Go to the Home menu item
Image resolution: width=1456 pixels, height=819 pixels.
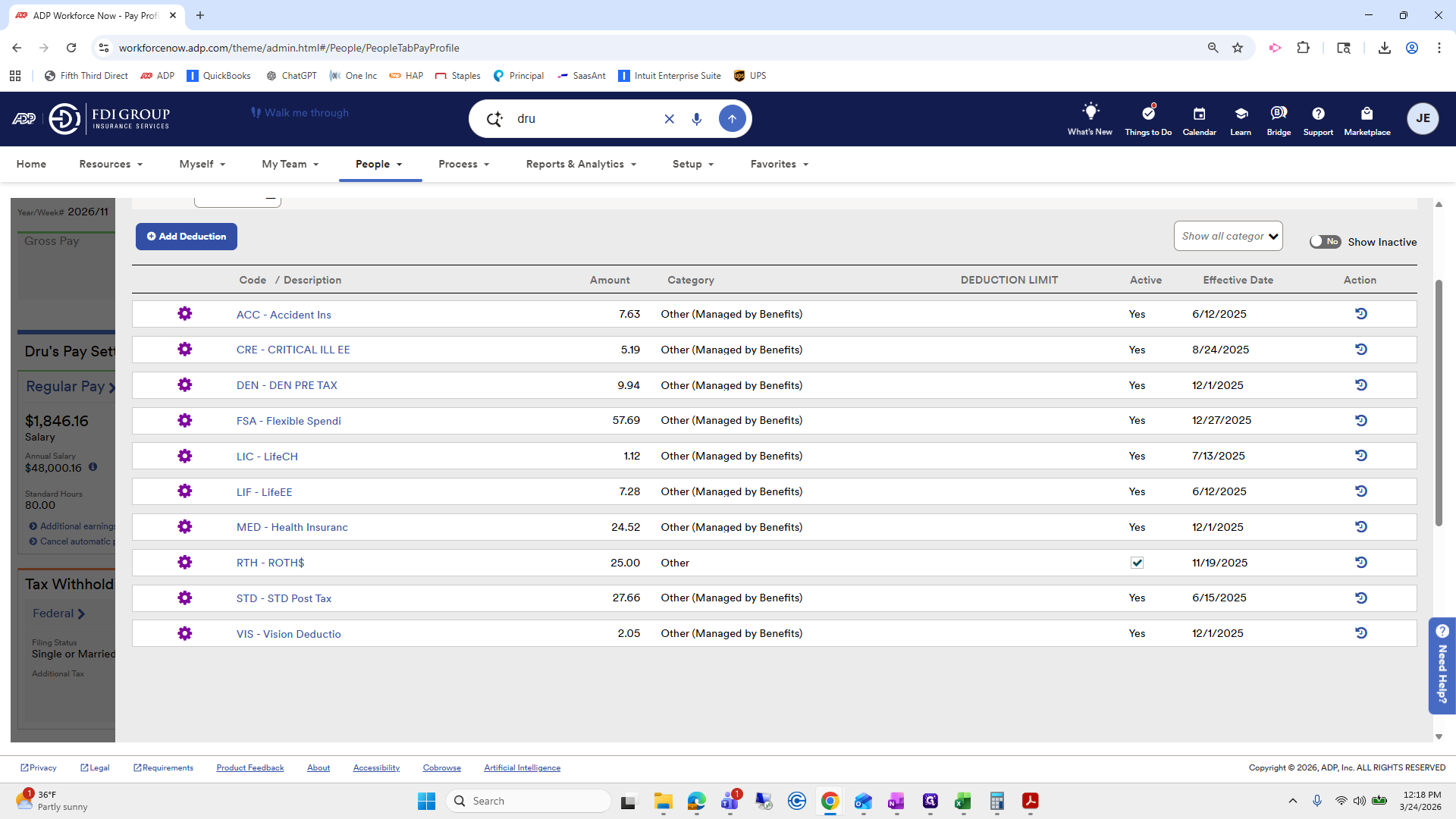(31, 164)
